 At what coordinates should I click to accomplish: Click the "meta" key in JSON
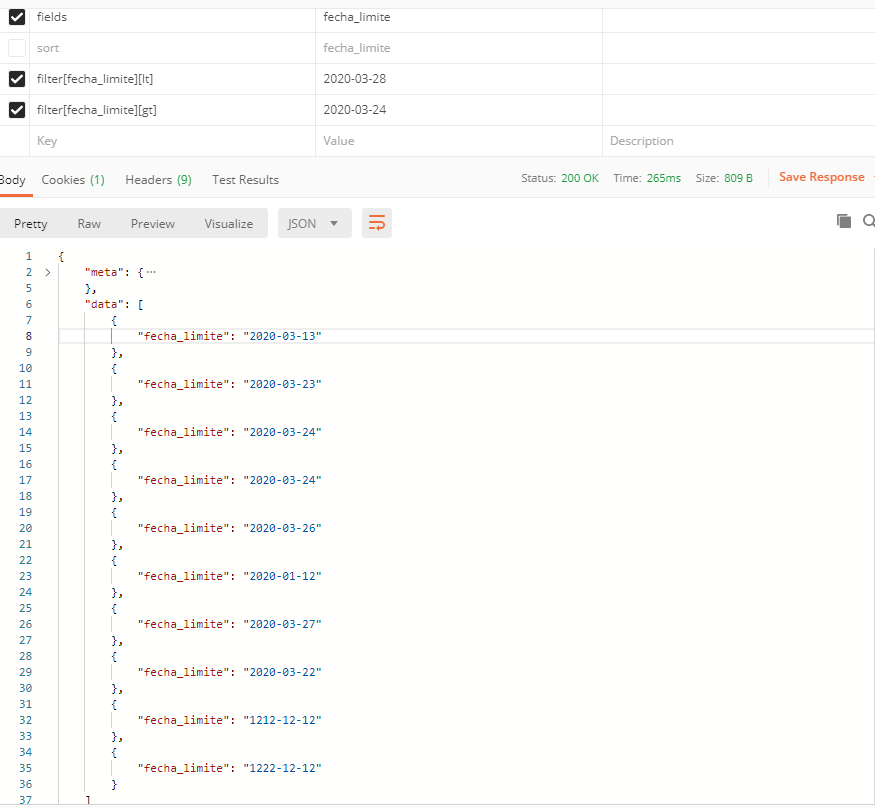[104, 272]
